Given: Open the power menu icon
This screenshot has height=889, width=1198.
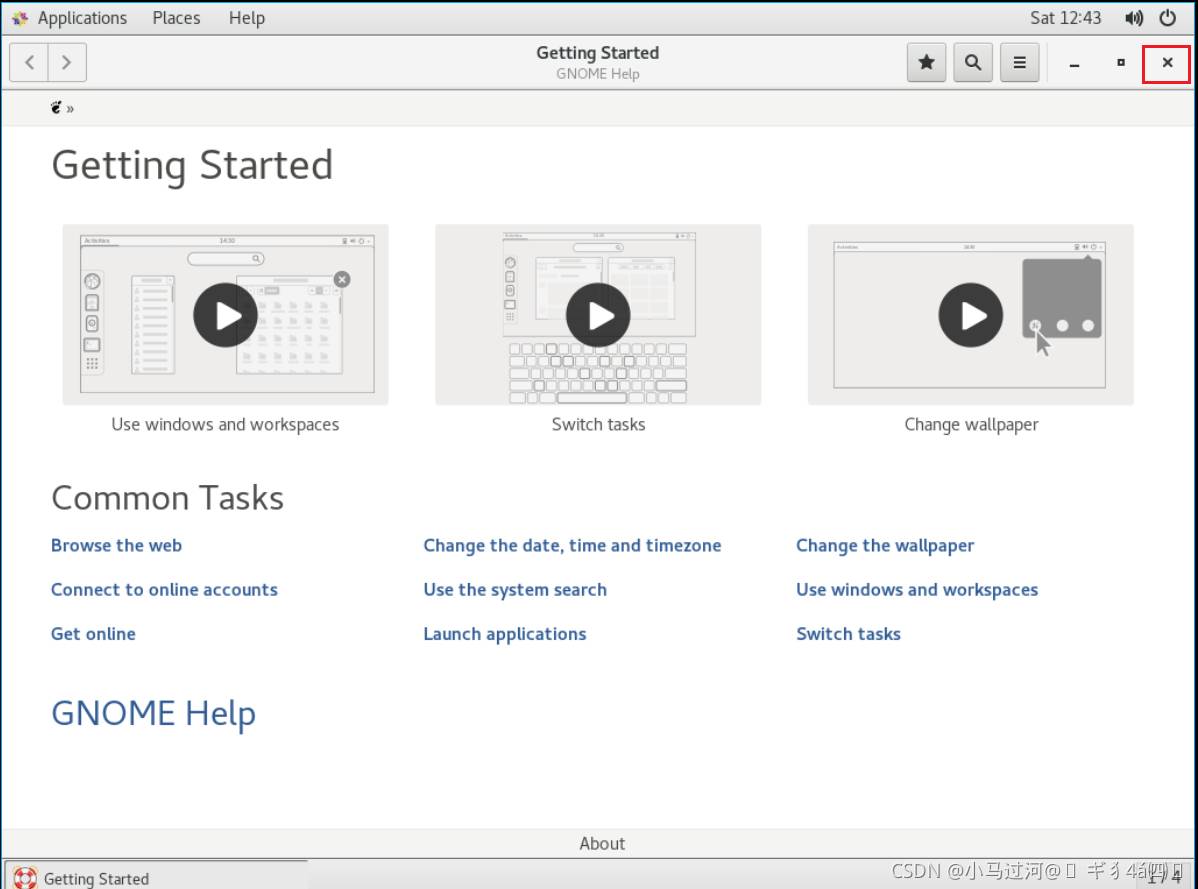Looking at the screenshot, I should (1167, 18).
